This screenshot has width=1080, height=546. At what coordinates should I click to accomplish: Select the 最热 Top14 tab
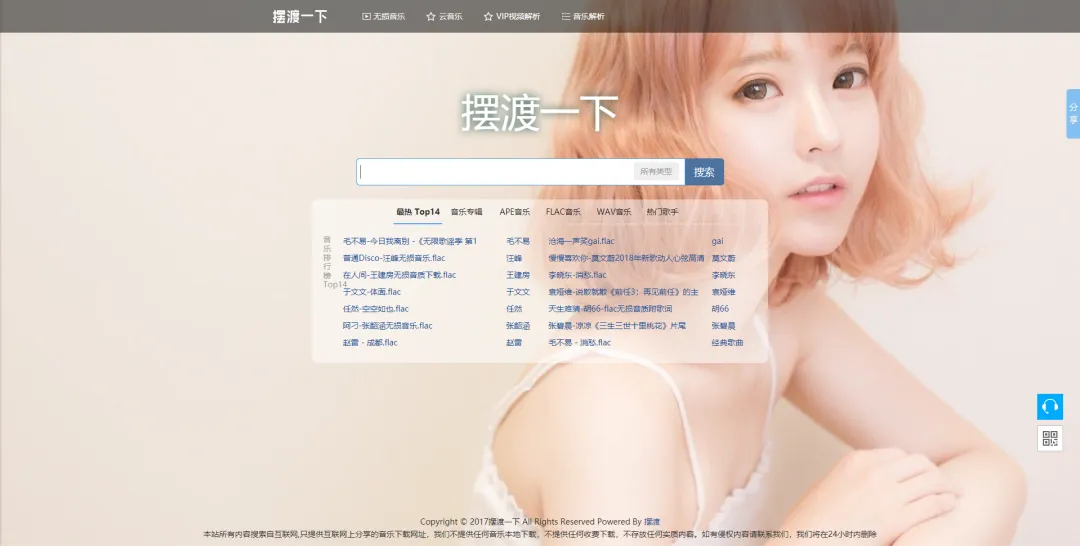point(417,212)
